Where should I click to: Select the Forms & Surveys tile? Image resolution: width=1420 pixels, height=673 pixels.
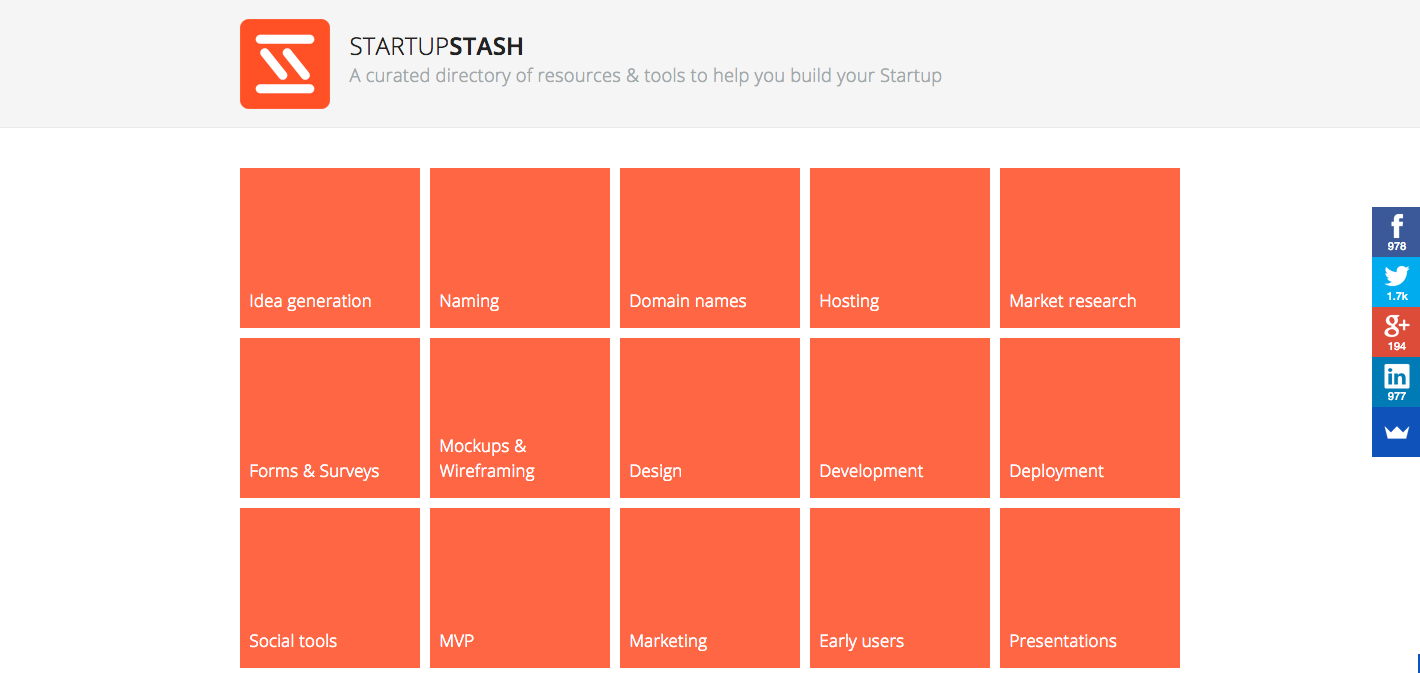(330, 418)
